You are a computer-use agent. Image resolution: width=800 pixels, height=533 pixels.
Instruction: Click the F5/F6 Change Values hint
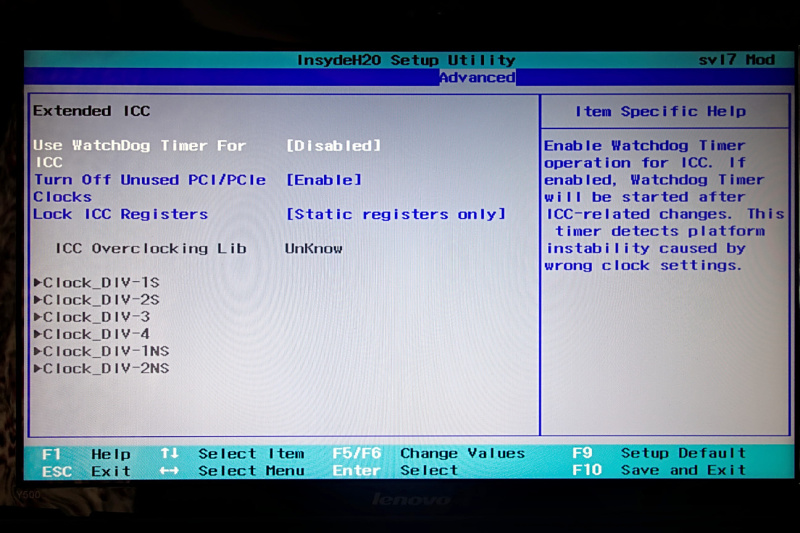click(429, 453)
